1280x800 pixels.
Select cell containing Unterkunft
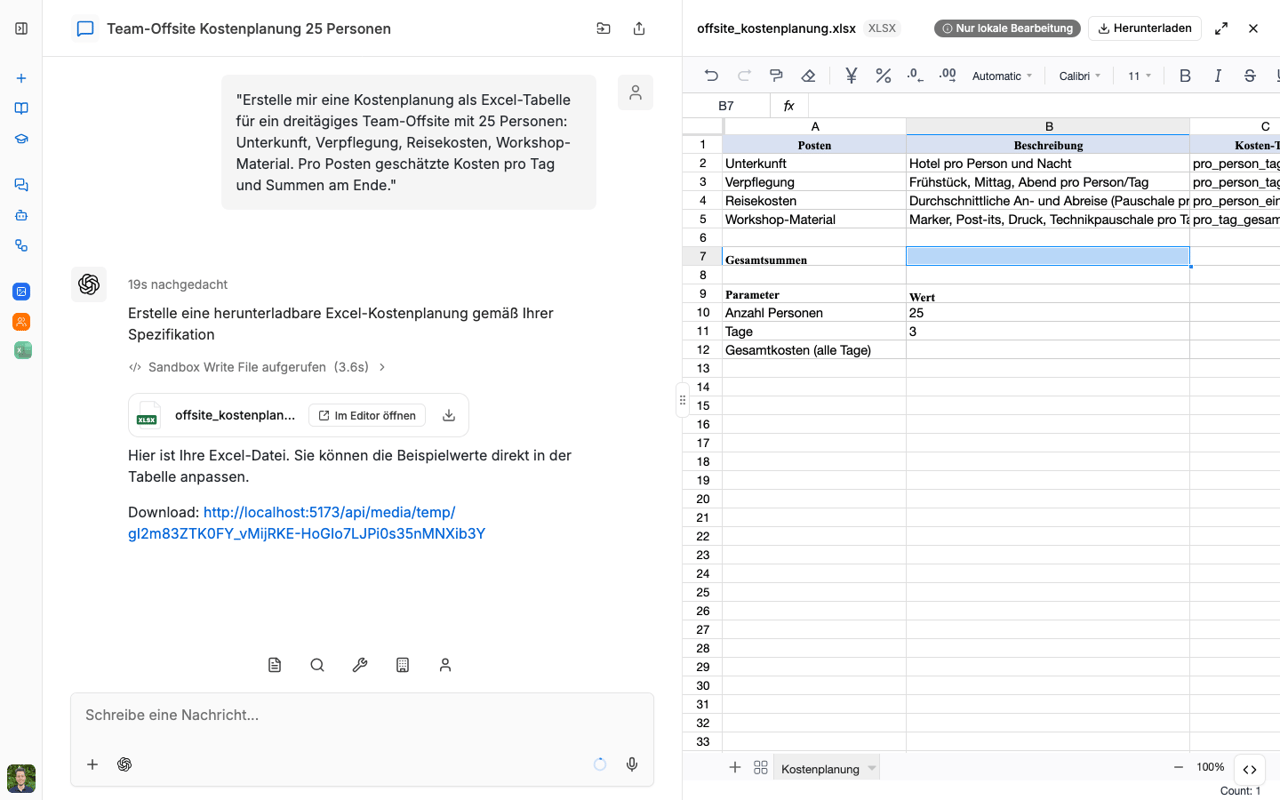pos(815,163)
